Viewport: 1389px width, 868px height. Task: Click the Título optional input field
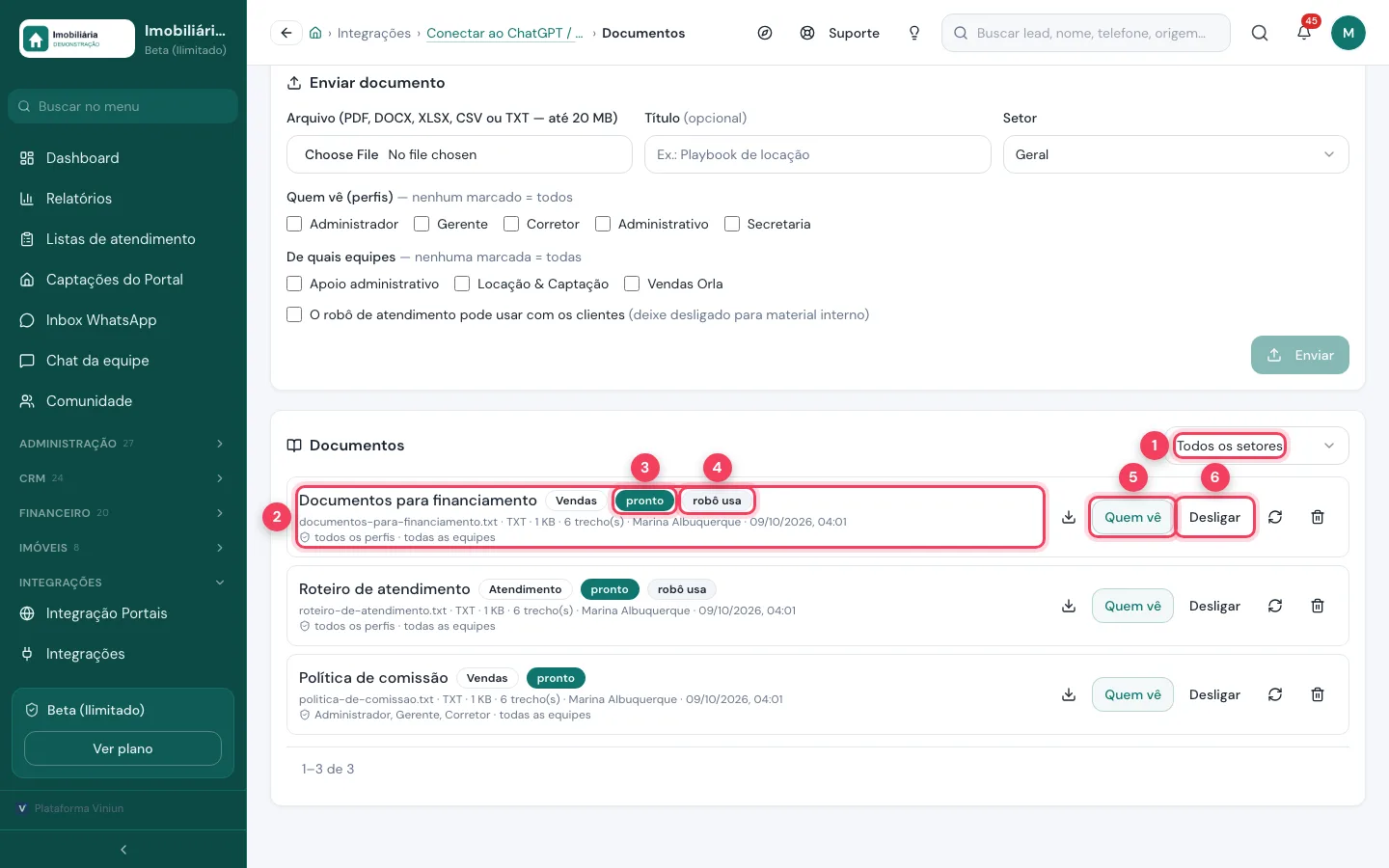pyautogui.click(x=818, y=154)
